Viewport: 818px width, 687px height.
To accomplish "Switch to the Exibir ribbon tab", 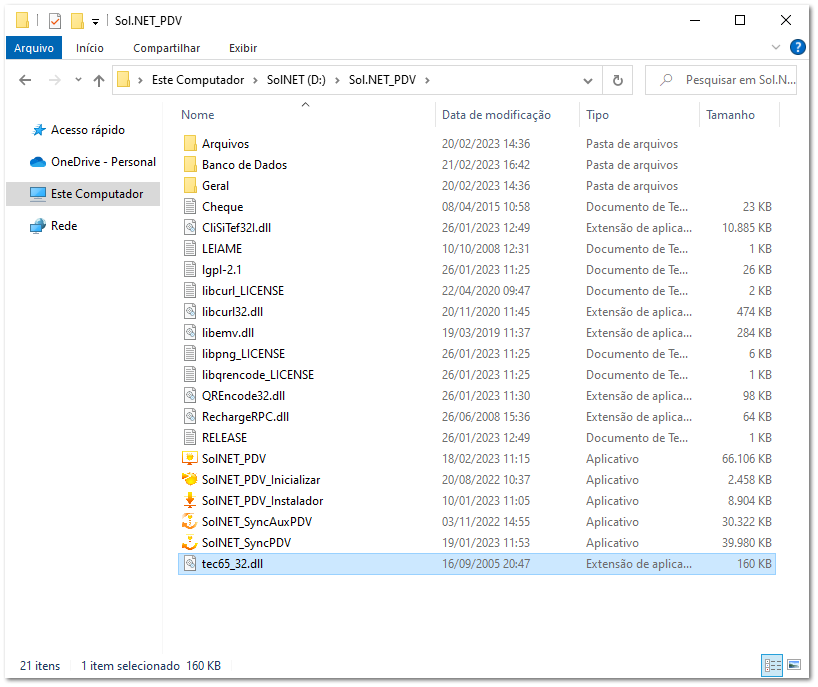I will (x=243, y=47).
